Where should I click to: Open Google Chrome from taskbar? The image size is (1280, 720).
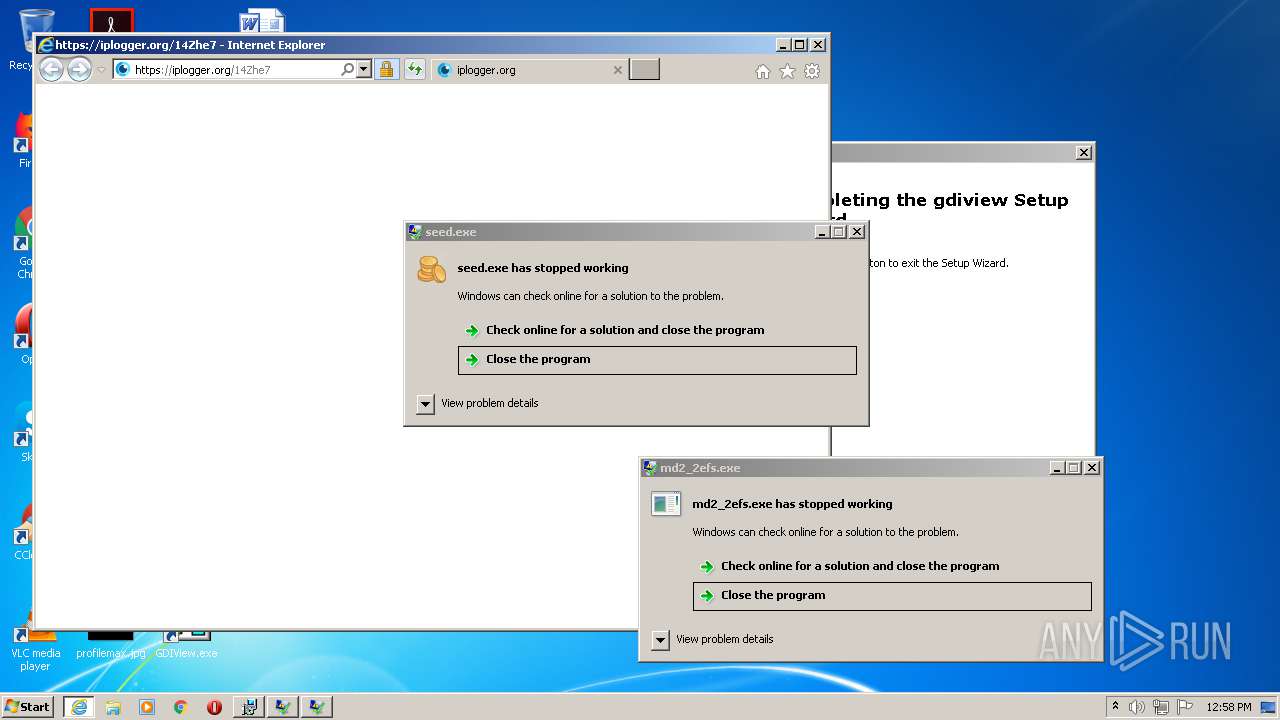tap(181, 707)
